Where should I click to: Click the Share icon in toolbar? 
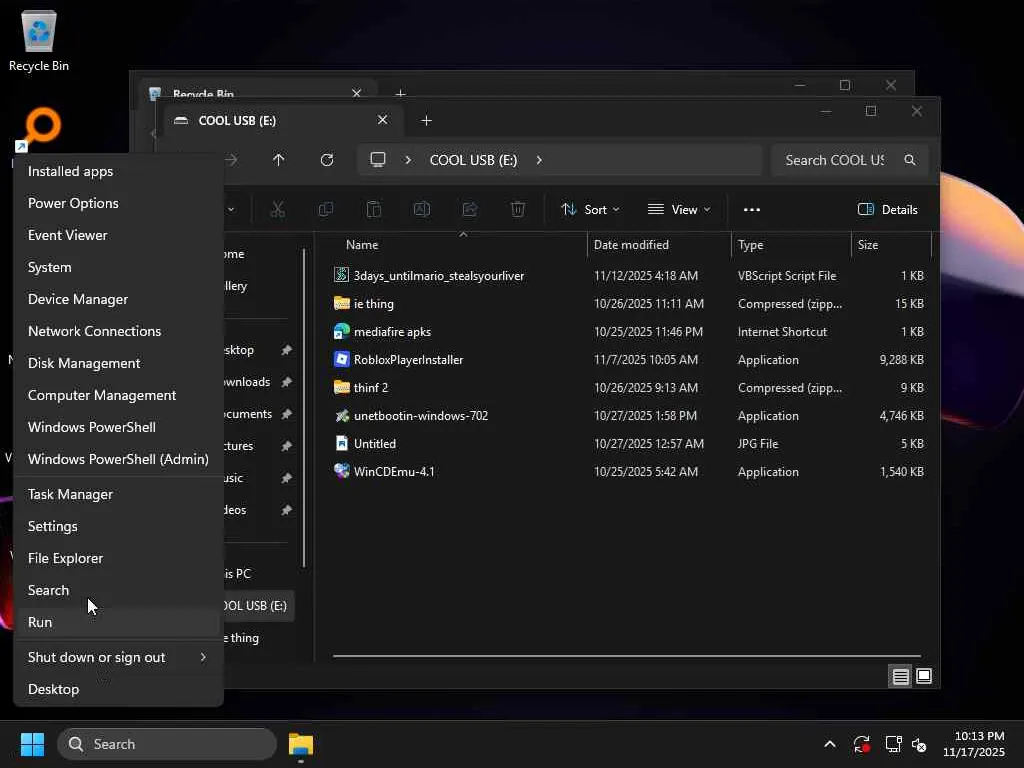(x=470, y=210)
